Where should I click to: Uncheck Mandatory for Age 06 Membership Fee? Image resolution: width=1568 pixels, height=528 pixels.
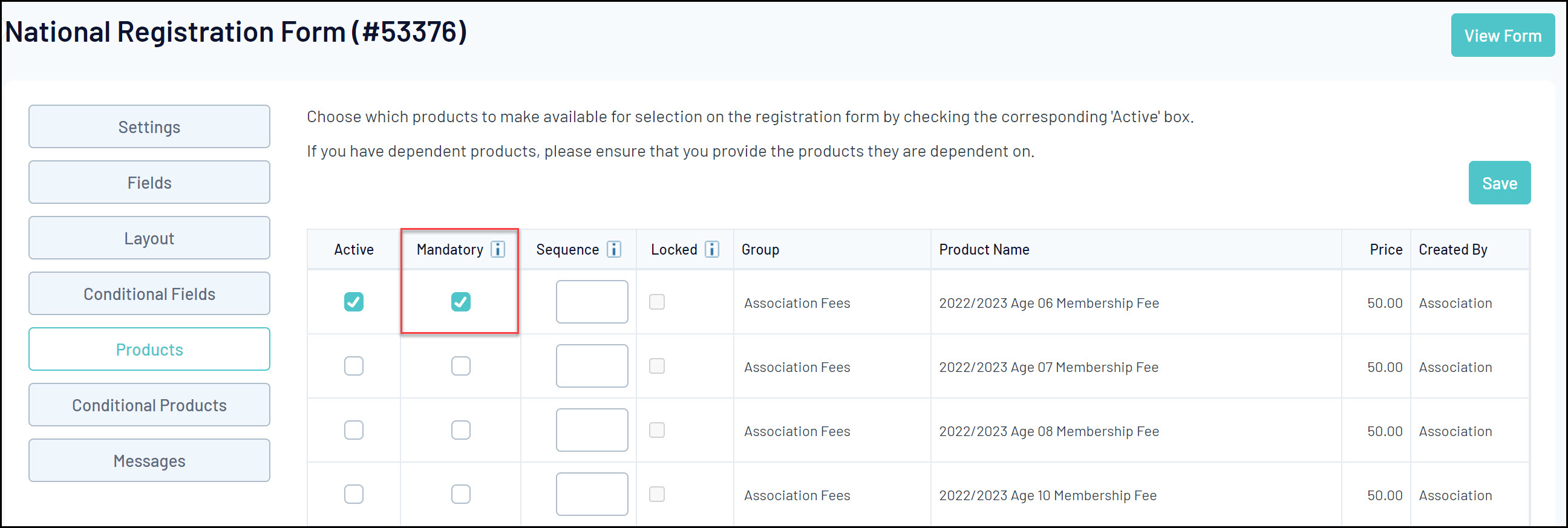(461, 302)
